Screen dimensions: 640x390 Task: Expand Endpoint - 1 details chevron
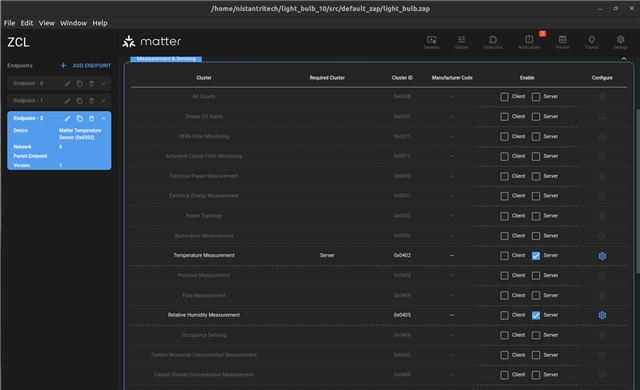tap(104, 101)
